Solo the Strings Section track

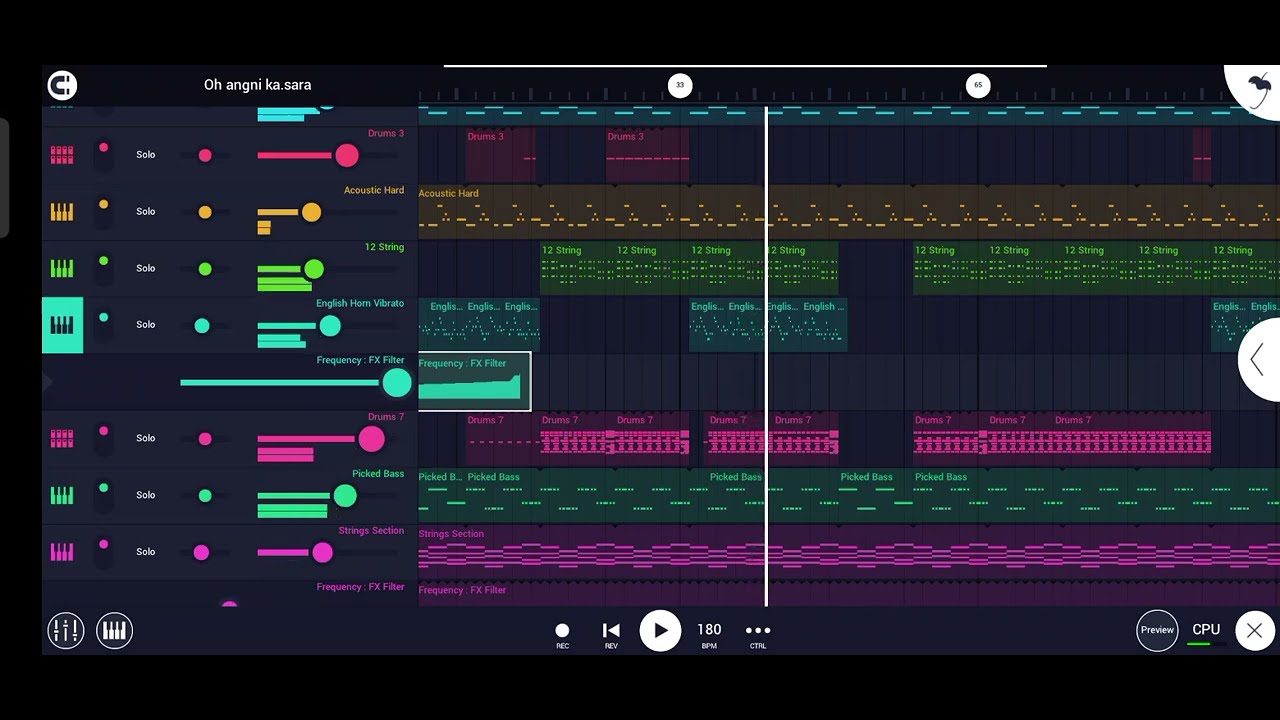146,552
